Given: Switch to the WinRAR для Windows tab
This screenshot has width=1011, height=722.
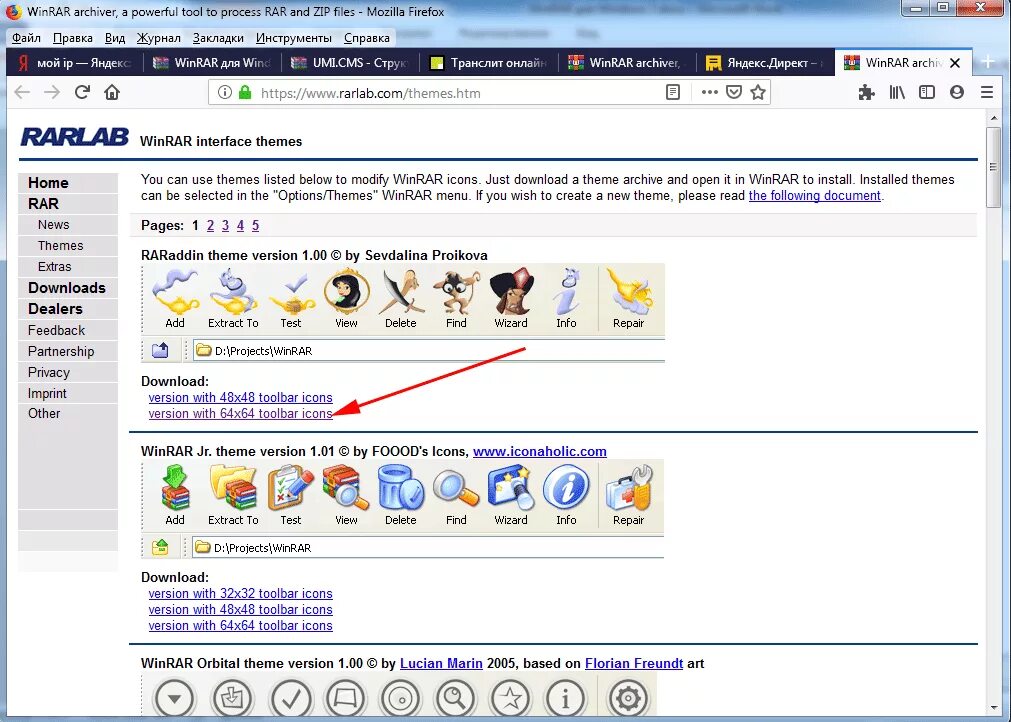Looking at the screenshot, I should tap(211, 63).
